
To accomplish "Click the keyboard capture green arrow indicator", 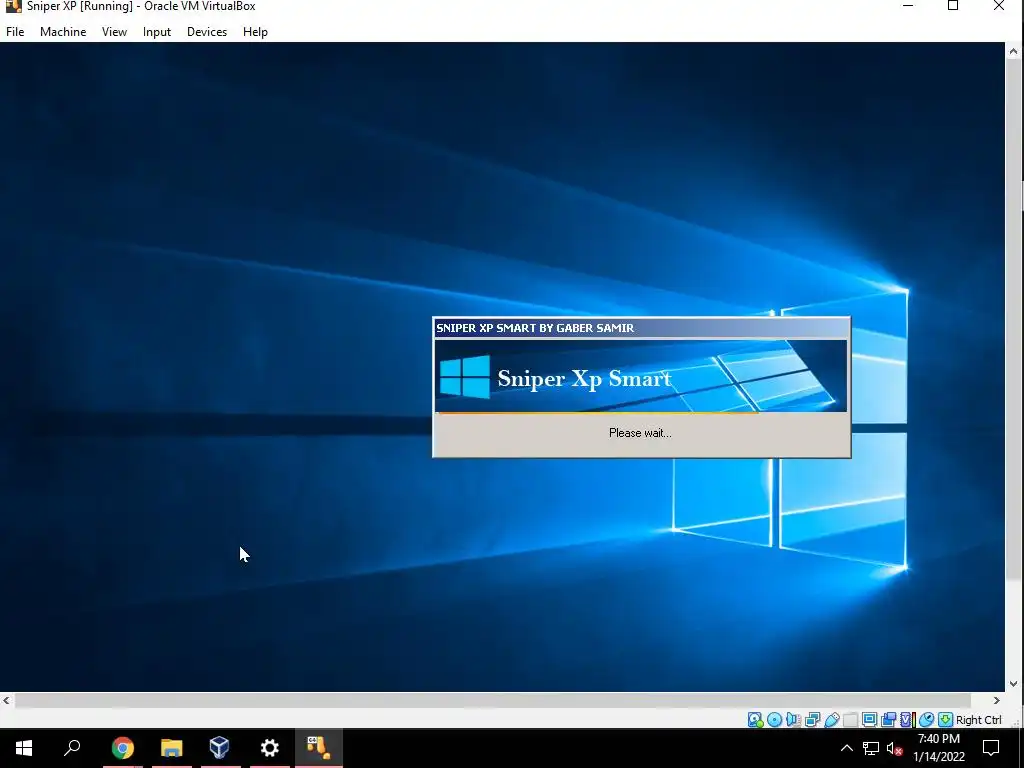I will (x=945, y=720).
